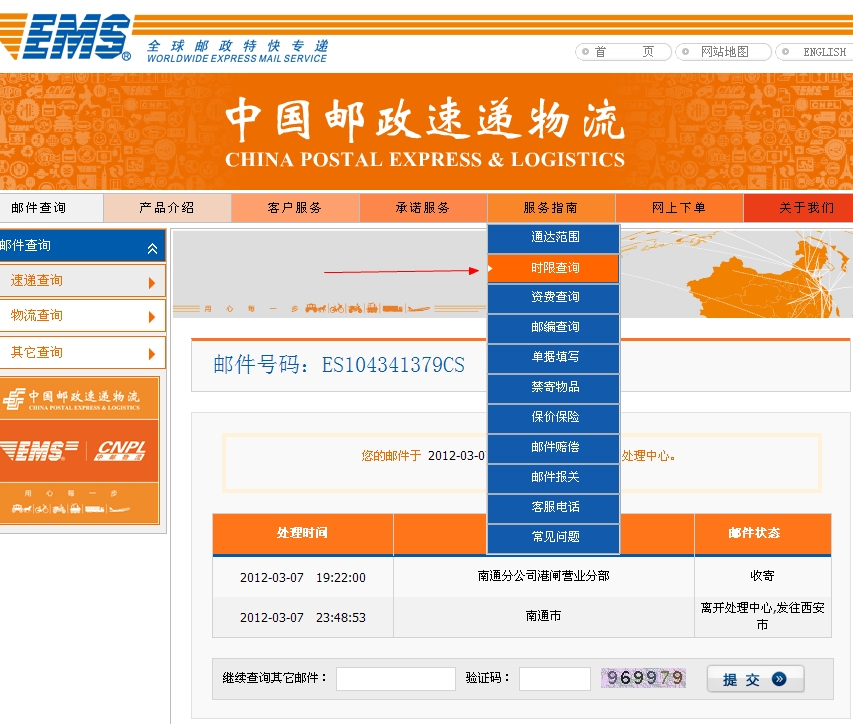Click the 收寄 status cell
853x724 pixels.
point(763,576)
